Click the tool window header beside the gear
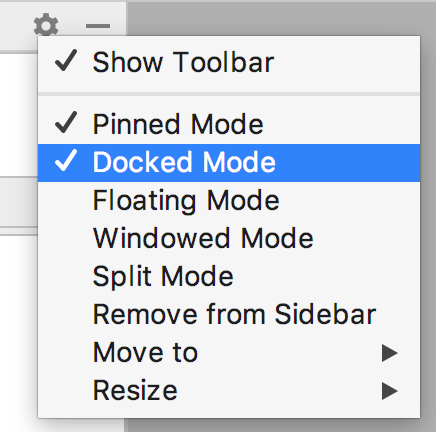This screenshot has width=436, height=432. click(17, 26)
